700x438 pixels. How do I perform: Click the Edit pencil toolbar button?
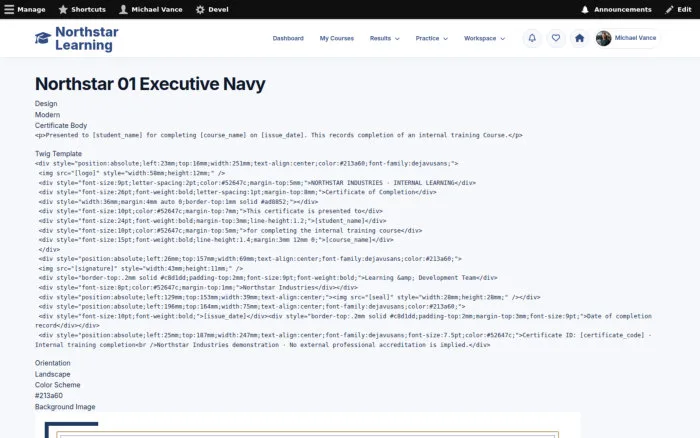point(678,9)
